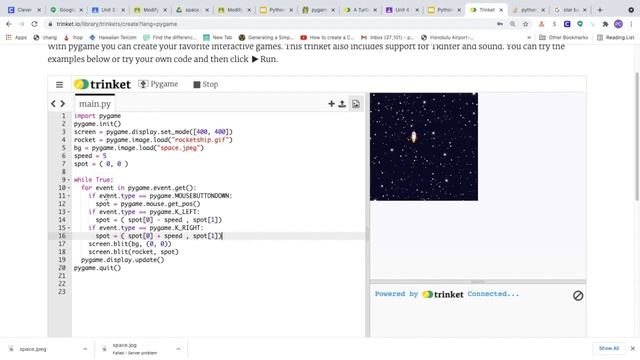Close the Clever tab

tap(39, 10)
